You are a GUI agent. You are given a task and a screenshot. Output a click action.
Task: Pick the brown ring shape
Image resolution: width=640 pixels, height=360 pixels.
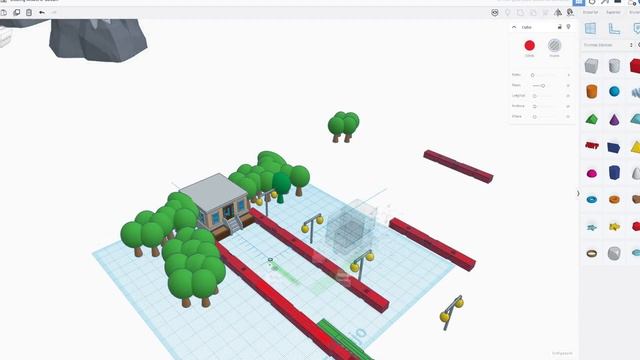(591, 253)
